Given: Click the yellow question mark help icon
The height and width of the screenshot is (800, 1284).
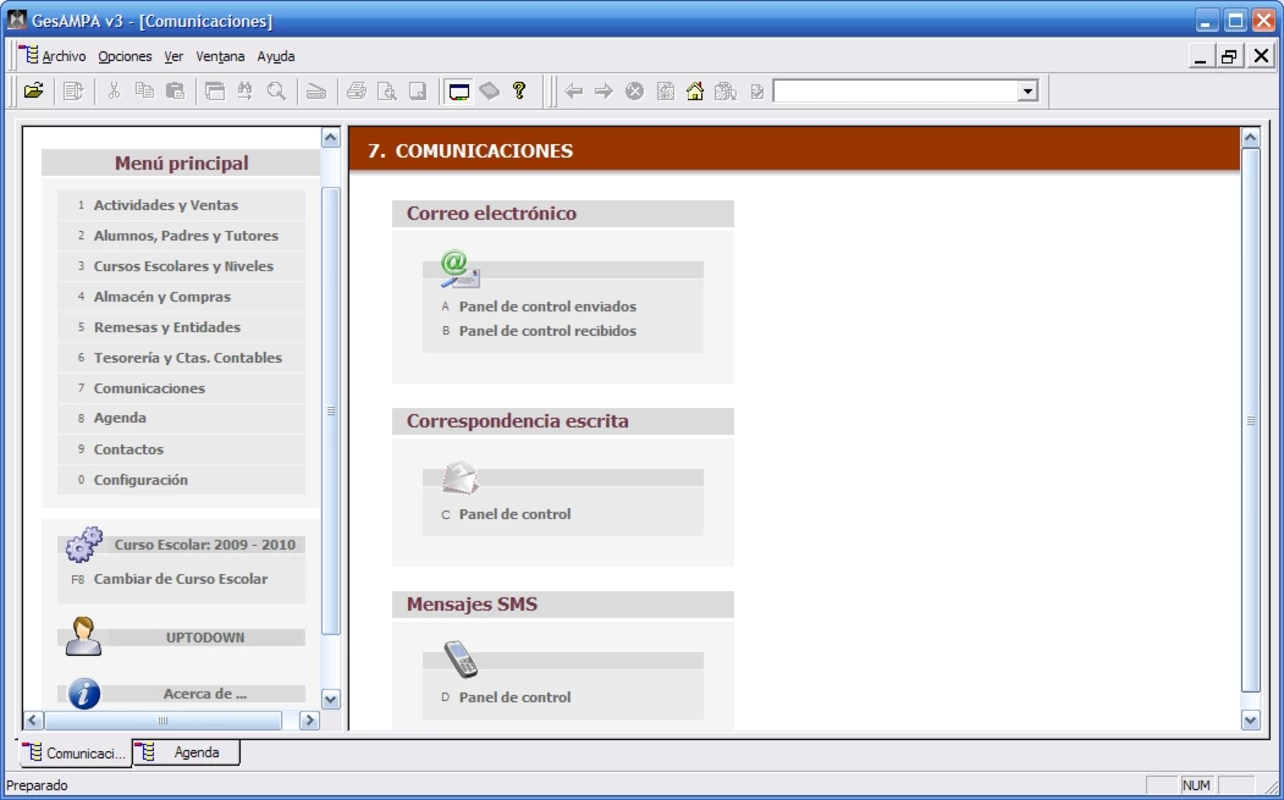Looking at the screenshot, I should tap(519, 91).
